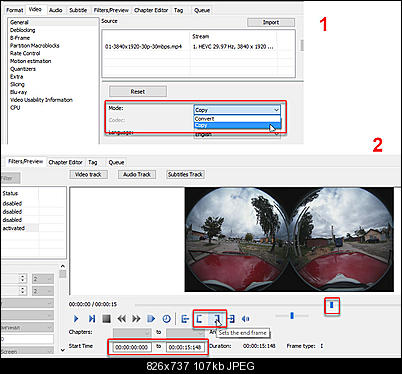The height and width of the screenshot is (374, 402).
Task: Select Queue tab in bottom window
Action: [116, 162]
